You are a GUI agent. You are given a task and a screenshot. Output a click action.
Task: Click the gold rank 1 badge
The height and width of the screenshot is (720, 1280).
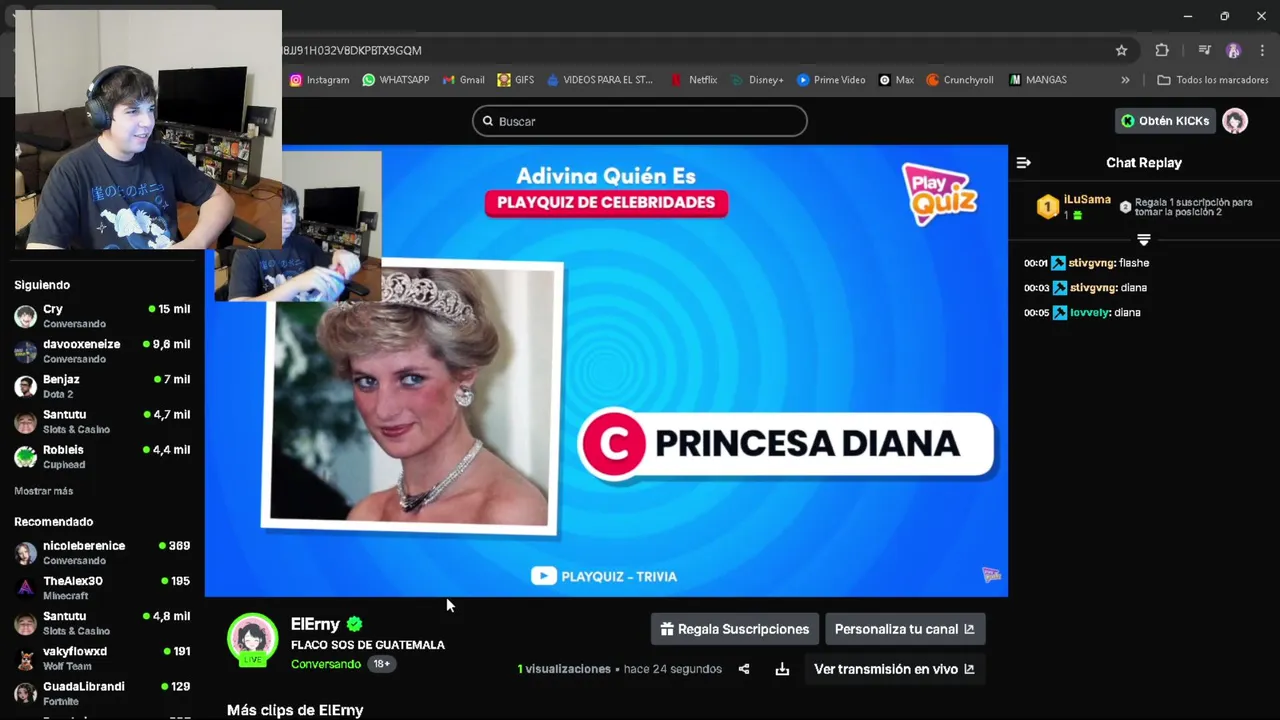point(1047,207)
